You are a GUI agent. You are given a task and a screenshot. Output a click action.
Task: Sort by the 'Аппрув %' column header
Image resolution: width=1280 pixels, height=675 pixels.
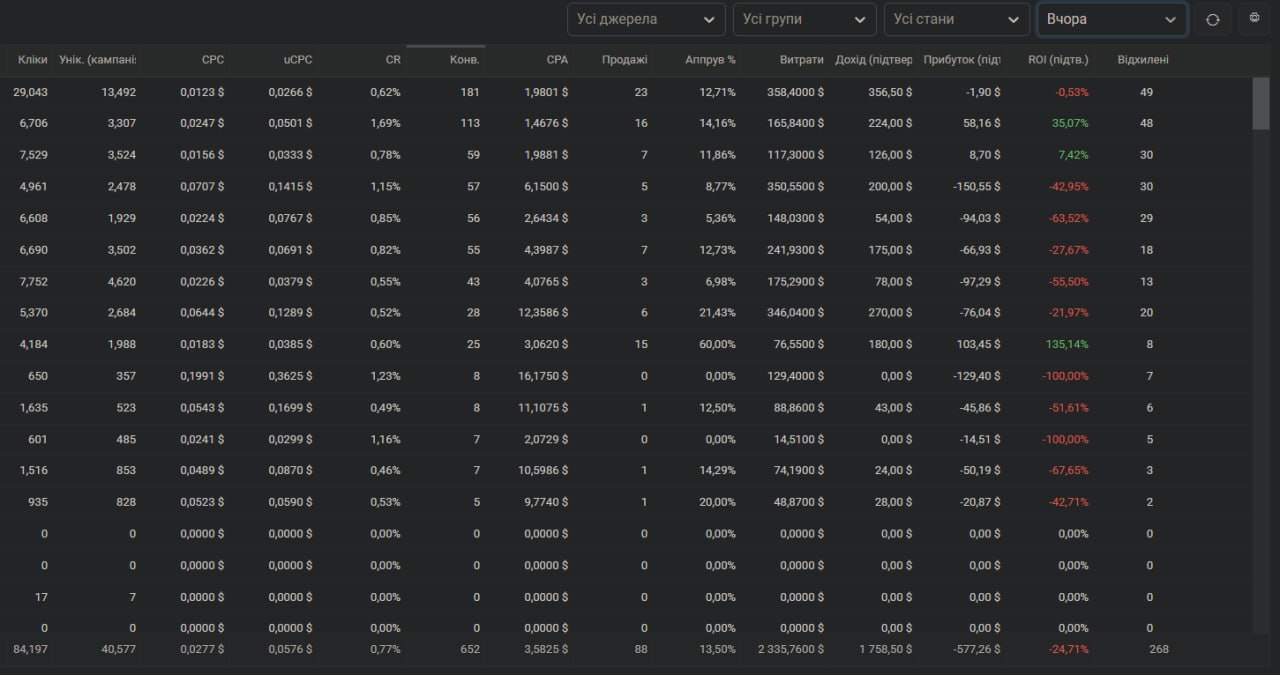(711, 60)
